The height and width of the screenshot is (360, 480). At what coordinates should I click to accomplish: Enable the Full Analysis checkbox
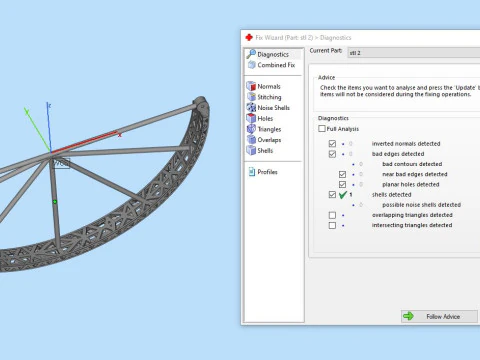pyautogui.click(x=322, y=129)
